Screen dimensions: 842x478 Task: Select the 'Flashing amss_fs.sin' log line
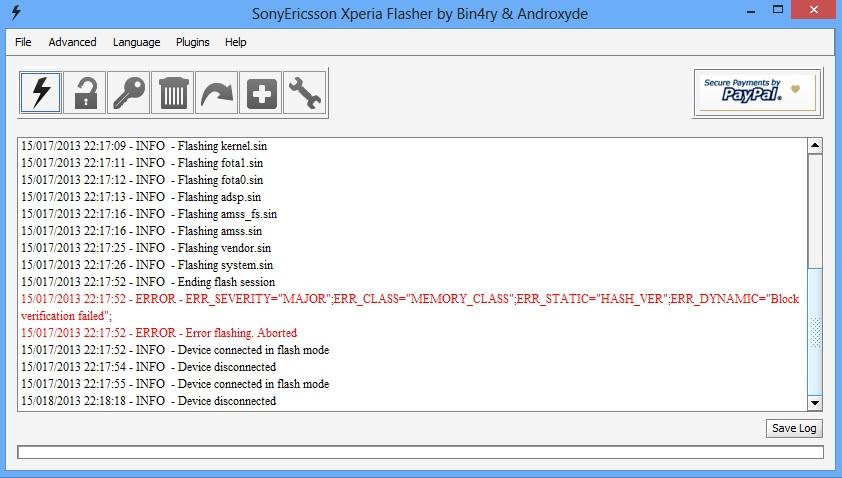[x=149, y=214]
